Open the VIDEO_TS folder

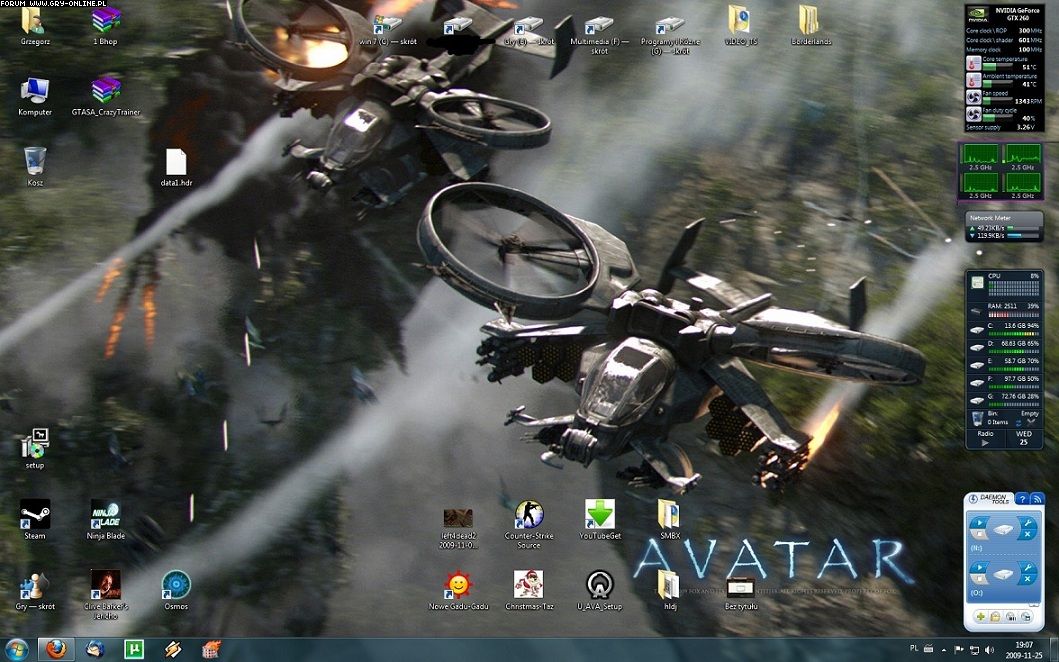[x=740, y=25]
